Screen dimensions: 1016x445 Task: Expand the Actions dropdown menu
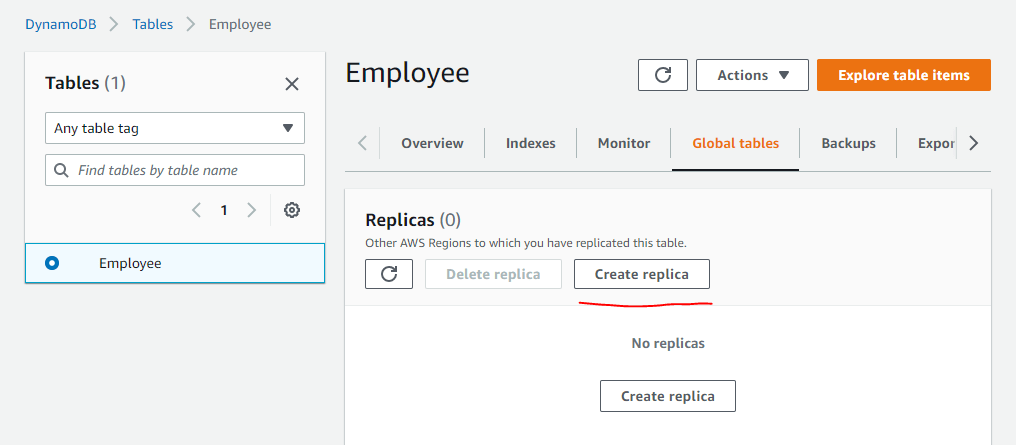pyautogui.click(x=752, y=75)
